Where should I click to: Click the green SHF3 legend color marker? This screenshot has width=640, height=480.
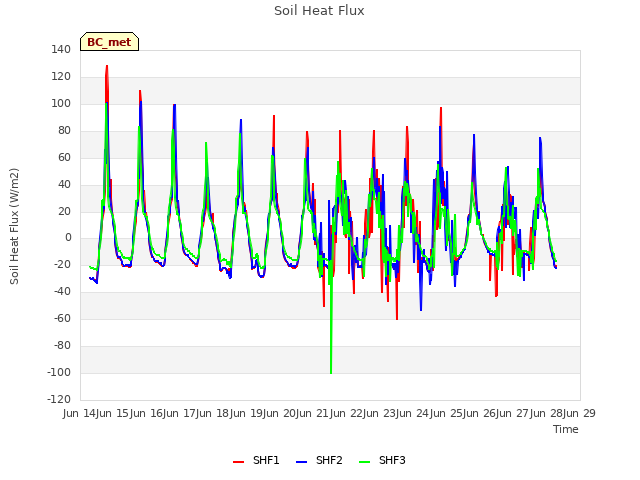[364, 462]
